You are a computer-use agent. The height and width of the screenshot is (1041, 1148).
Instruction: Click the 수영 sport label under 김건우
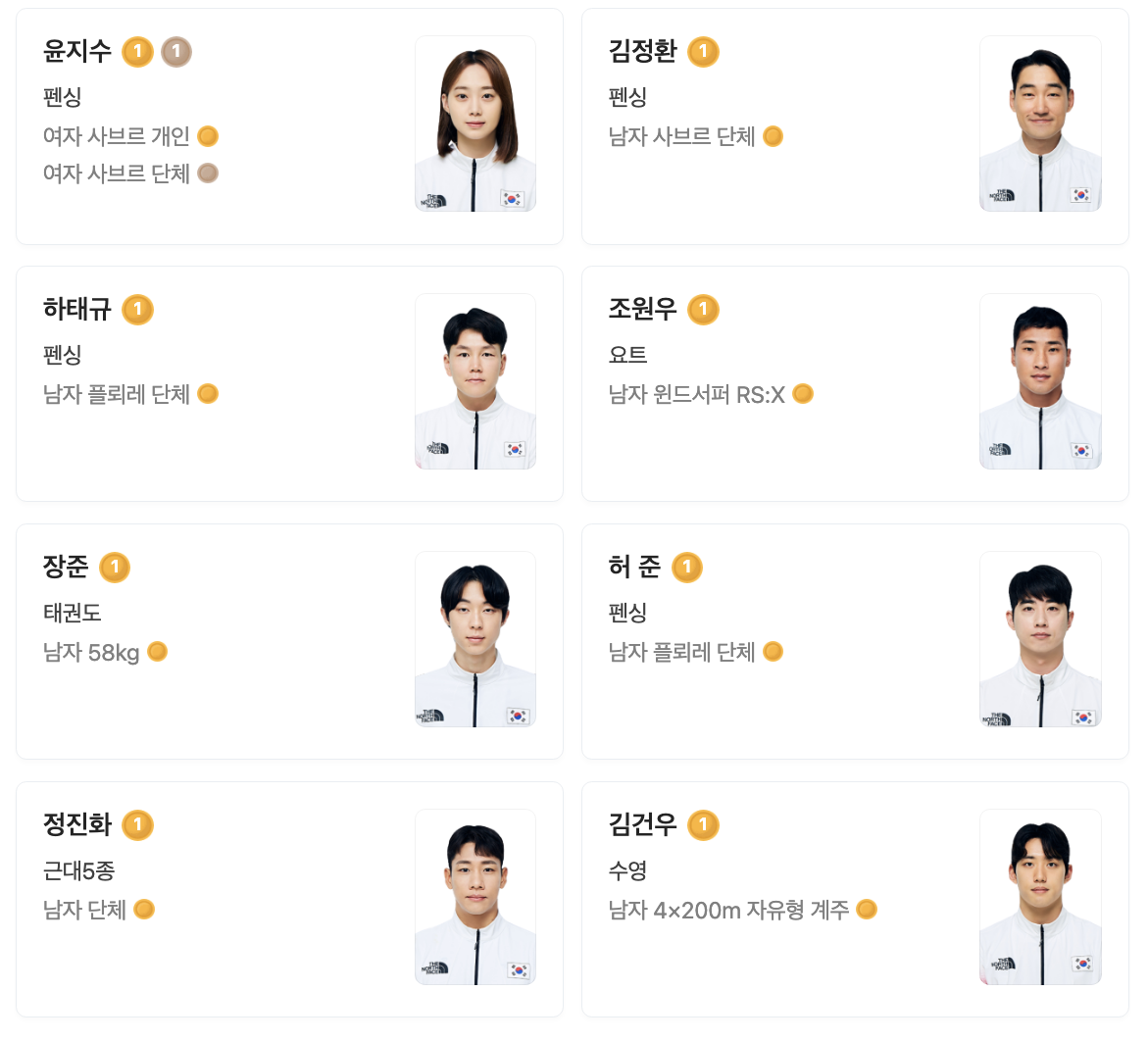625,870
